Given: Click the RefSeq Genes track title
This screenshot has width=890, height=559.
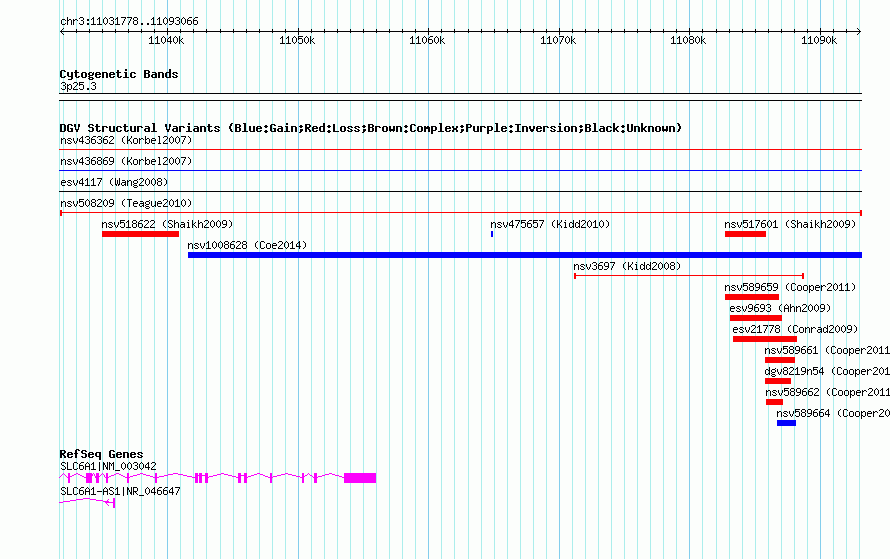Looking at the screenshot, I should [x=101, y=454].
